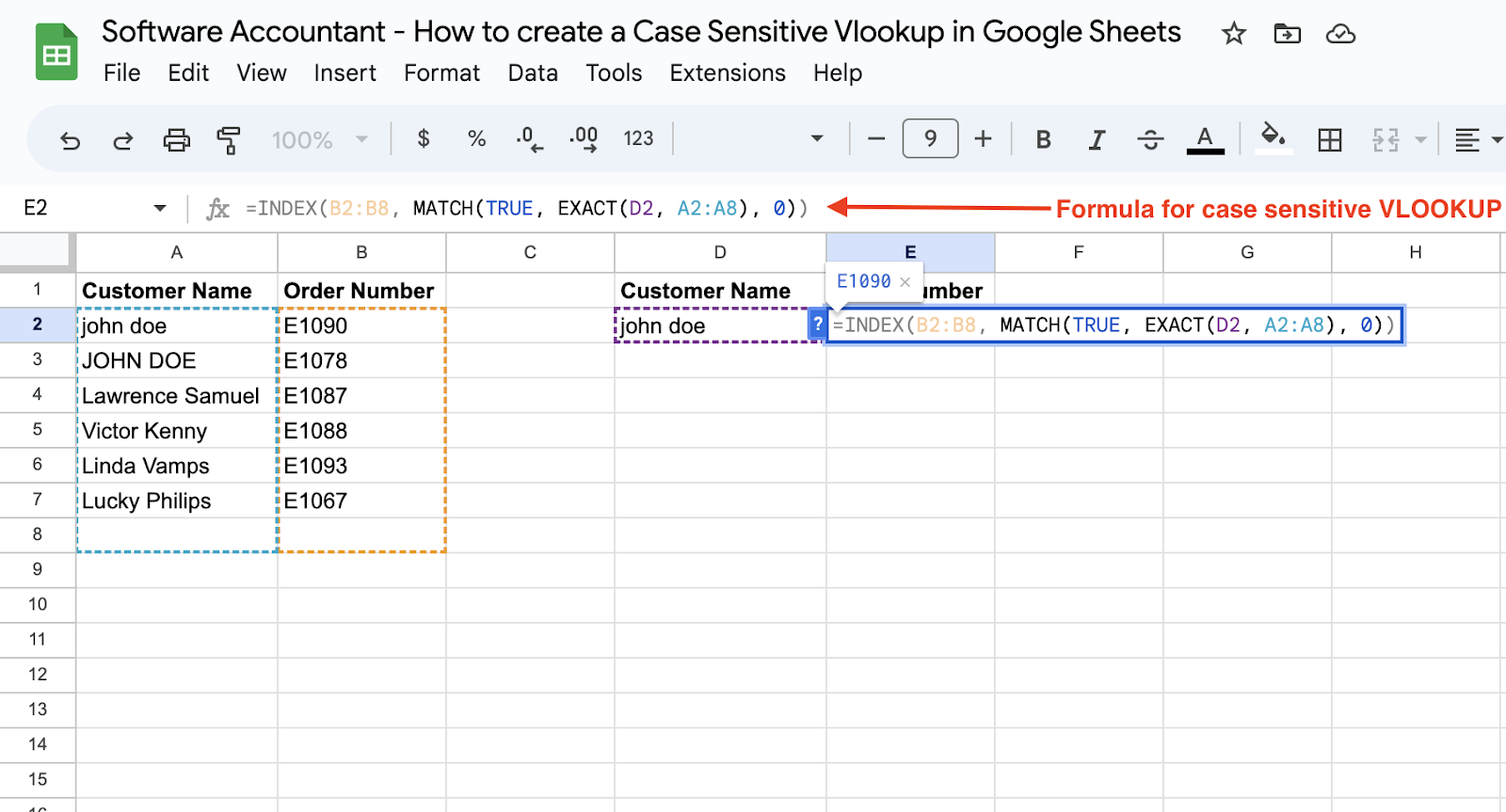1506x812 pixels.
Task: Open the Edit menu
Action: [188, 72]
